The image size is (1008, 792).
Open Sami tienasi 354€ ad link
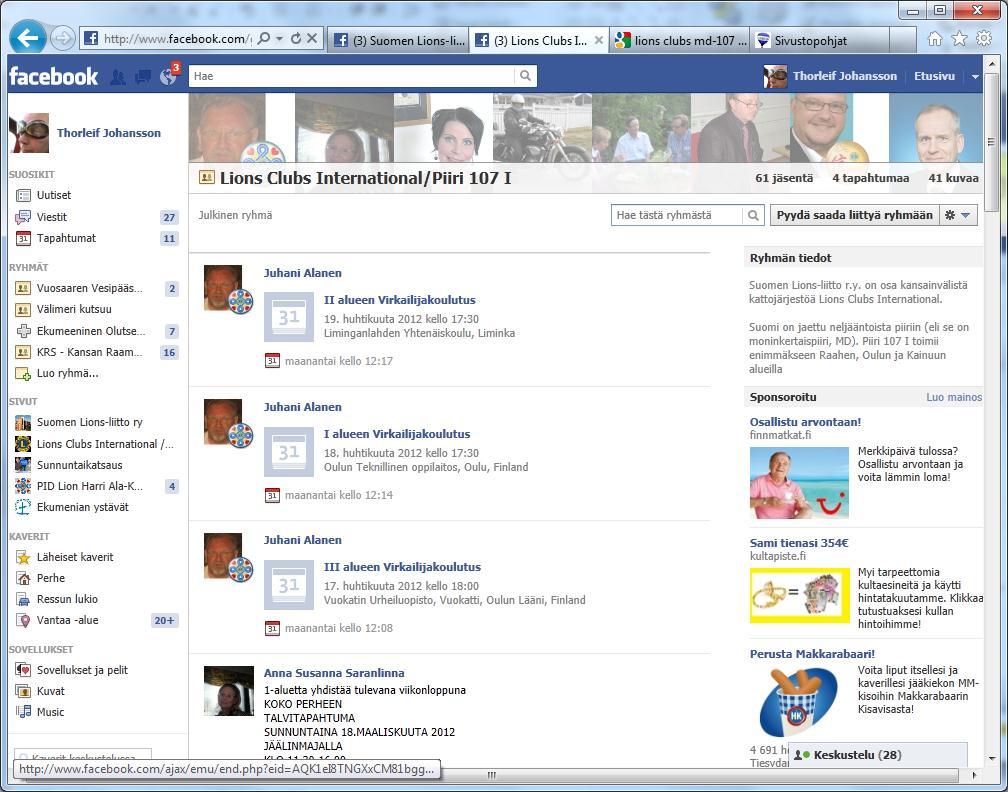(x=798, y=543)
